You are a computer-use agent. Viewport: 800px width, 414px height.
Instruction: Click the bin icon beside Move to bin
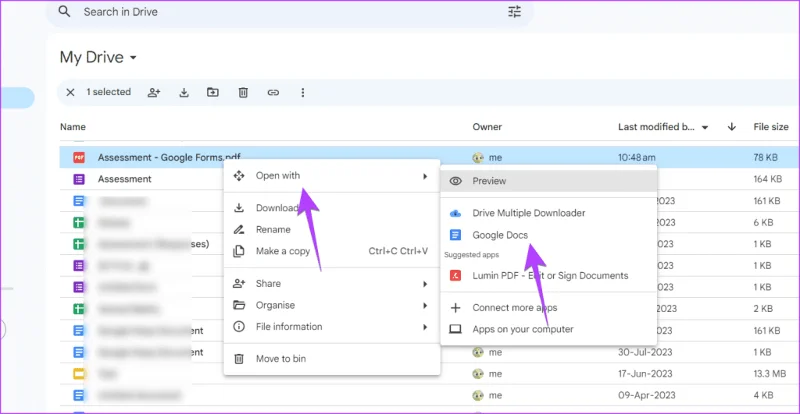238,359
